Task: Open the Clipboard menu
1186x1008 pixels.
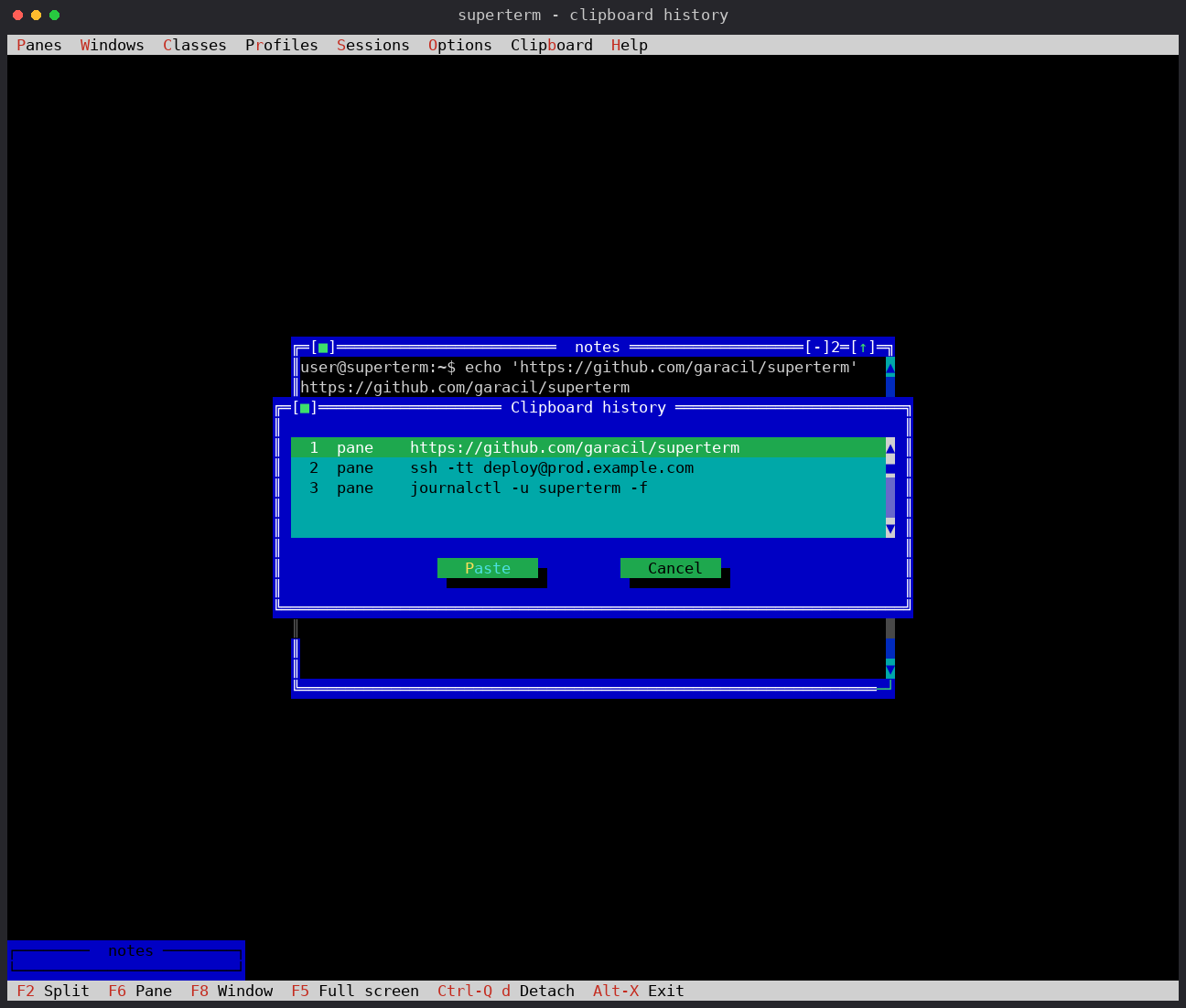Action: [x=552, y=45]
